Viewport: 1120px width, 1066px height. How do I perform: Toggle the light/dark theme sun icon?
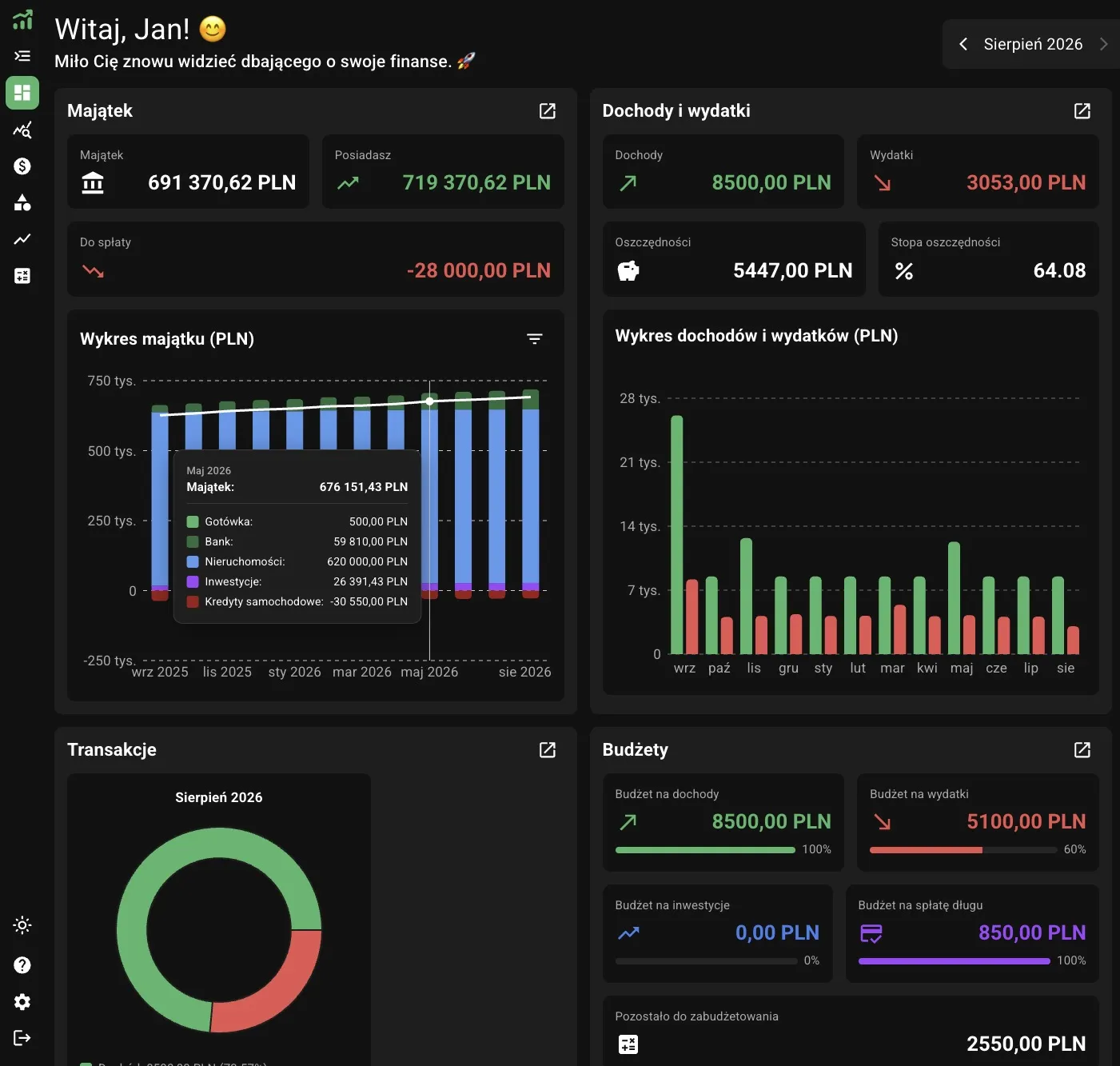22,925
